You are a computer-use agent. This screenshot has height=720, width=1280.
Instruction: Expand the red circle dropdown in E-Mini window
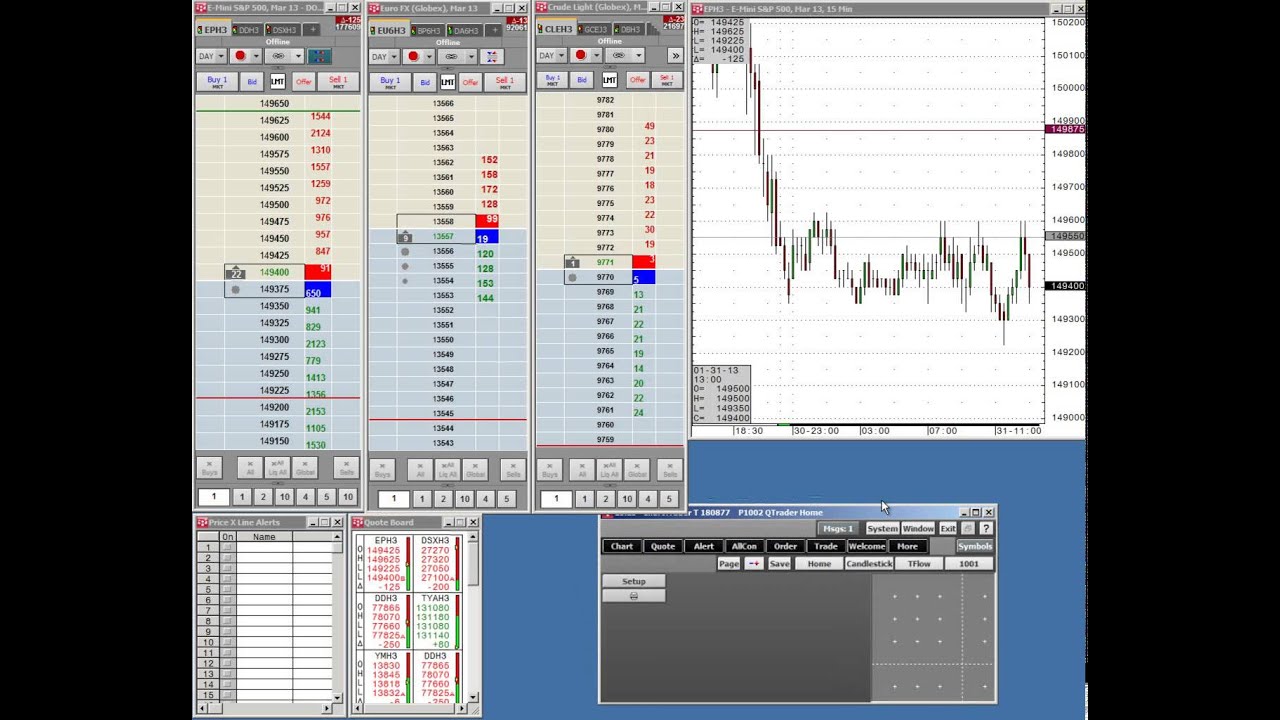tap(255, 56)
